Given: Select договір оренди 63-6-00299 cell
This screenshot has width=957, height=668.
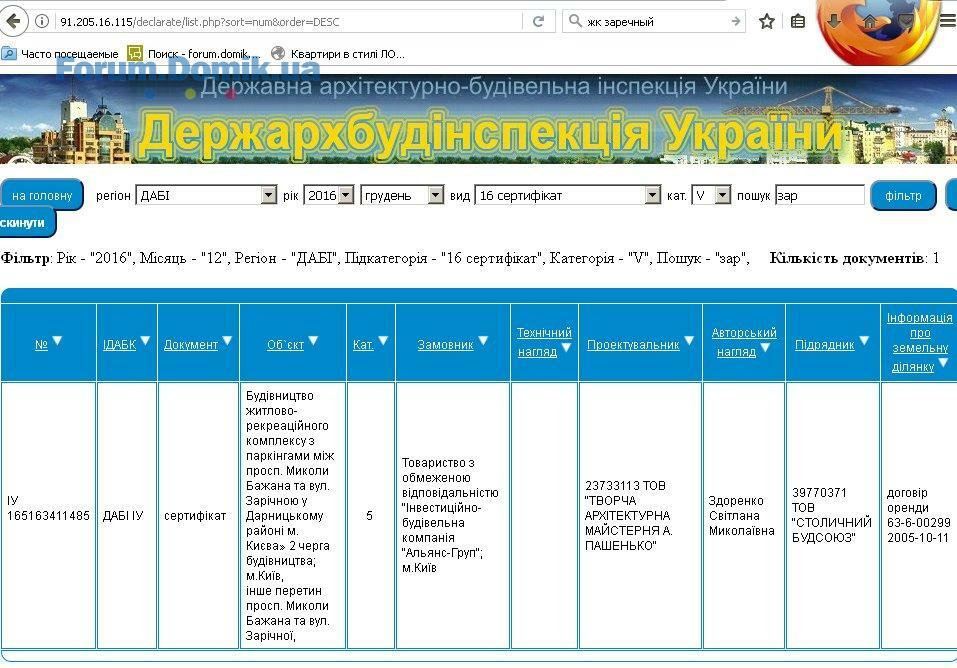Looking at the screenshot, I should point(919,515).
